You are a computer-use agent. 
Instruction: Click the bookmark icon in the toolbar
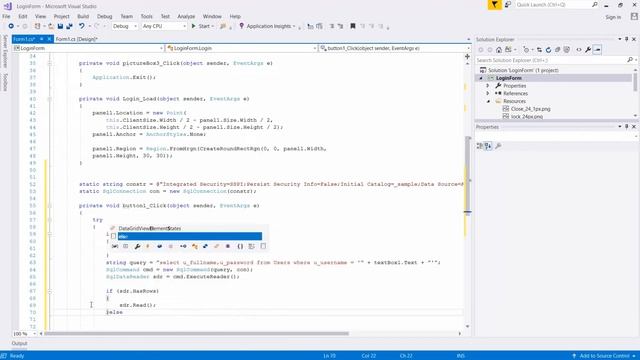(x=353, y=26)
